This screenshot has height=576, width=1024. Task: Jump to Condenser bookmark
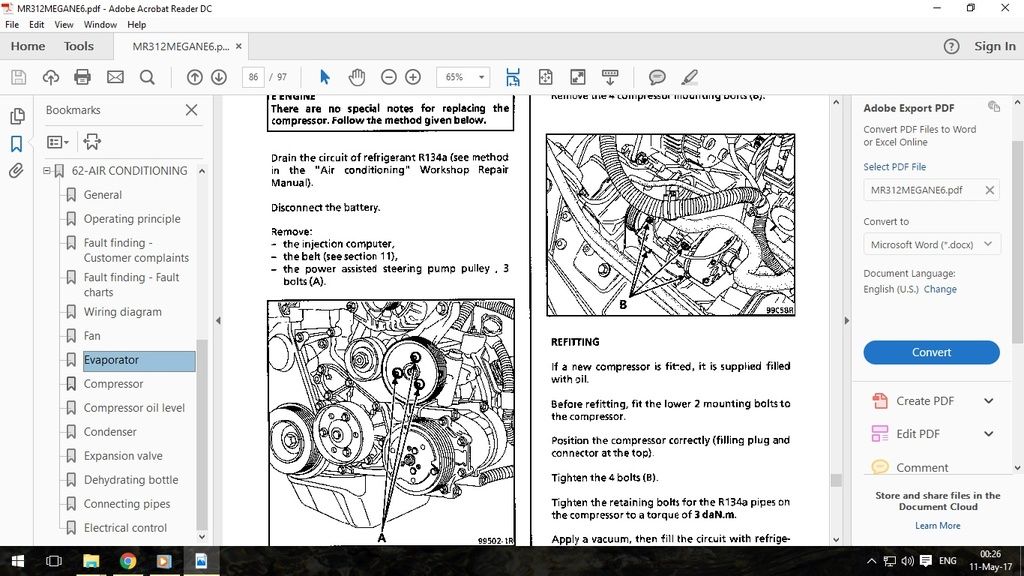click(x=110, y=432)
